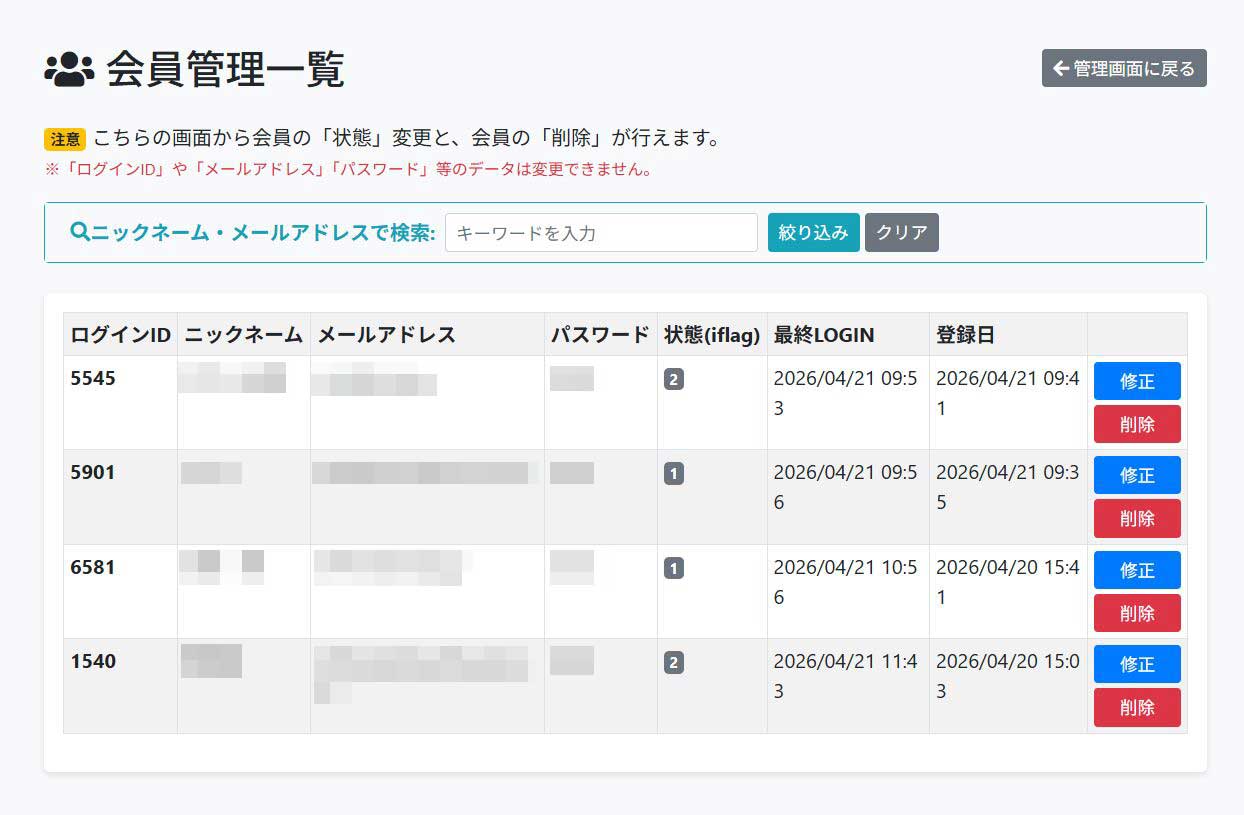1244x815 pixels.
Task: Delete member 5545 with 削除
Action: click(1136, 424)
